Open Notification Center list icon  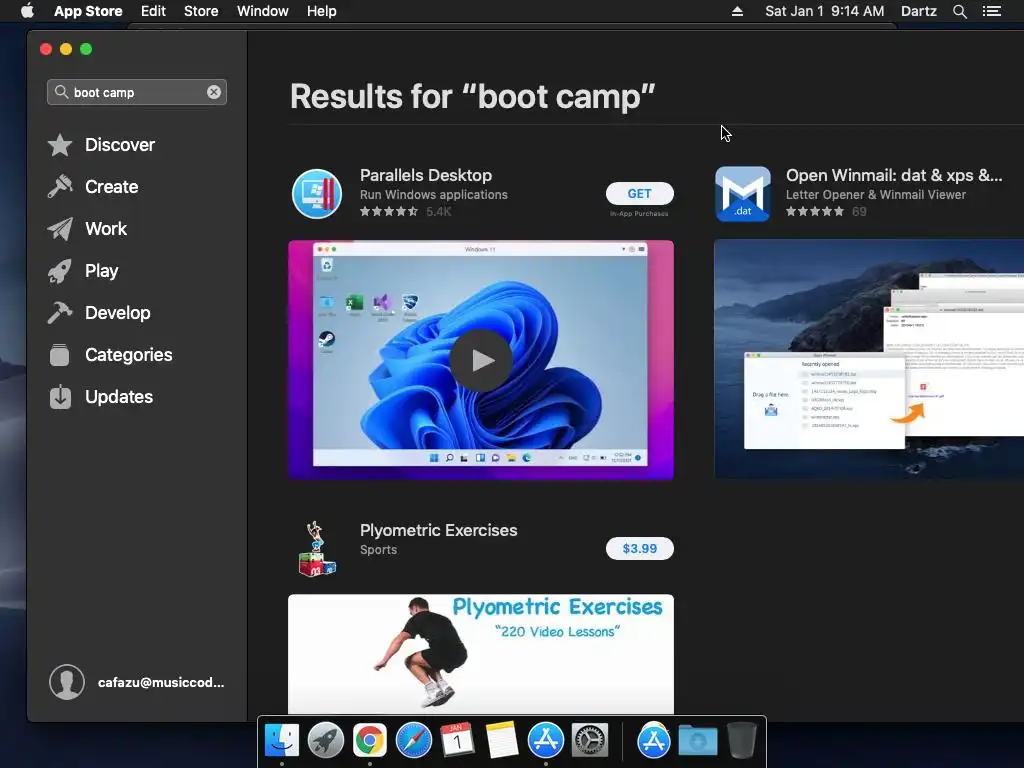coord(992,11)
